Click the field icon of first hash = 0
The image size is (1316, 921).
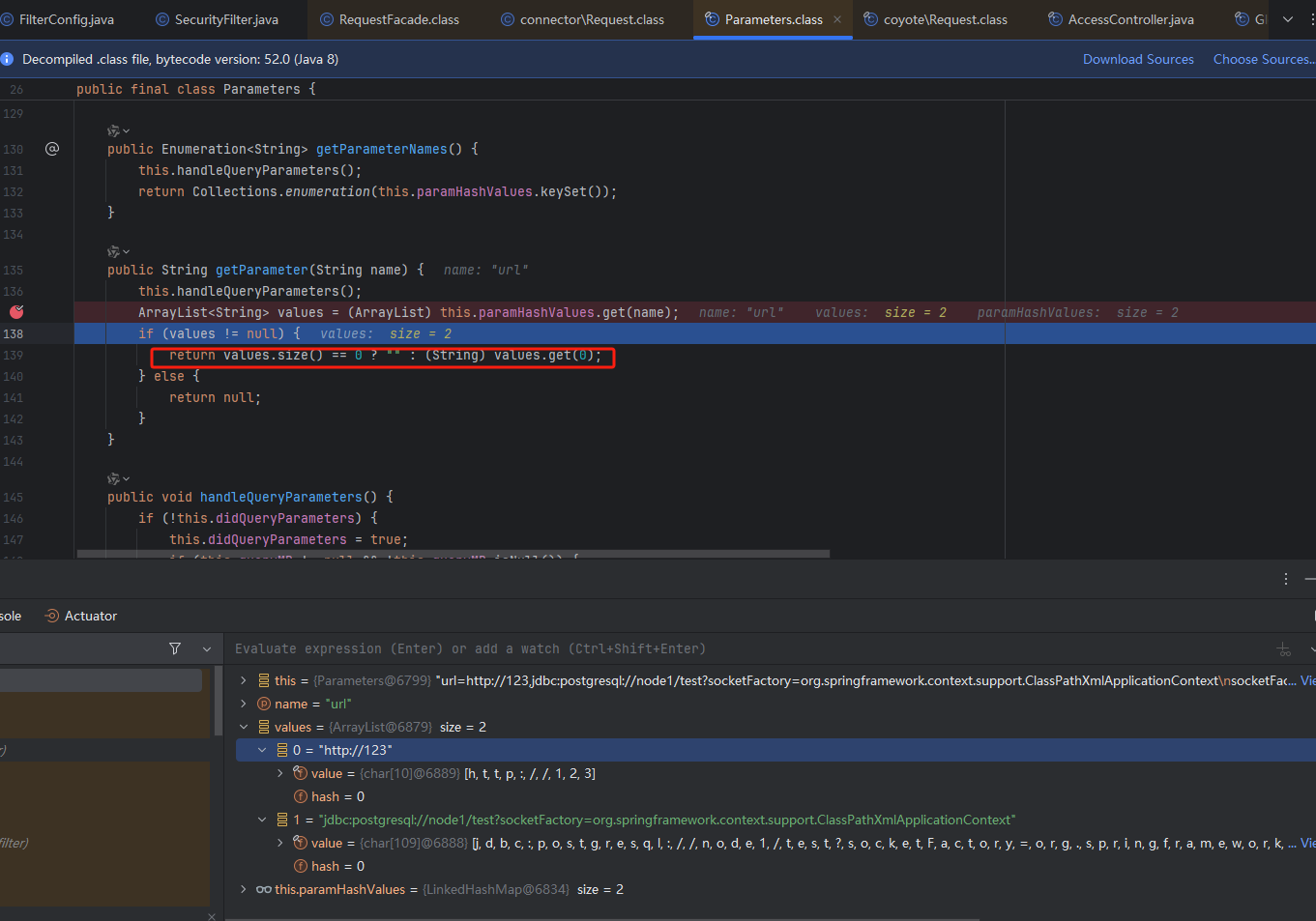tap(301, 796)
